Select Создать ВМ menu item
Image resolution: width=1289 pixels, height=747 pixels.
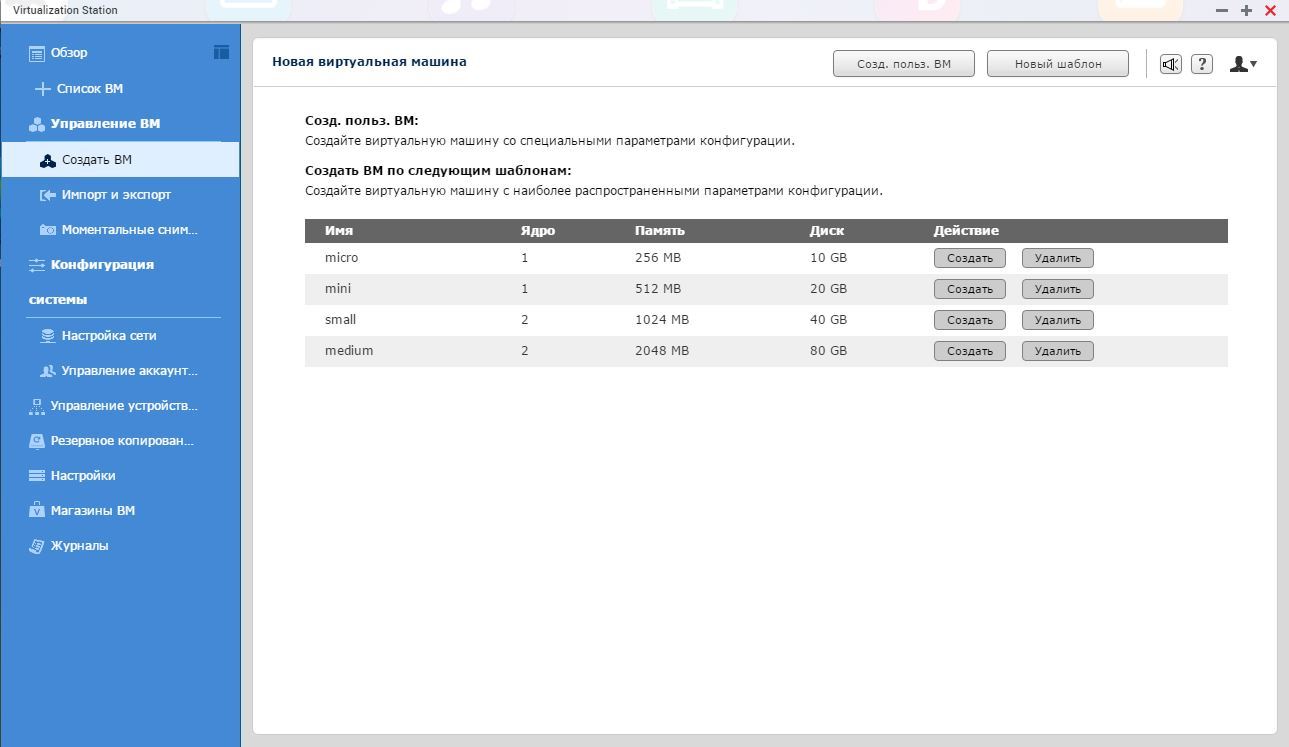[x=120, y=160]
